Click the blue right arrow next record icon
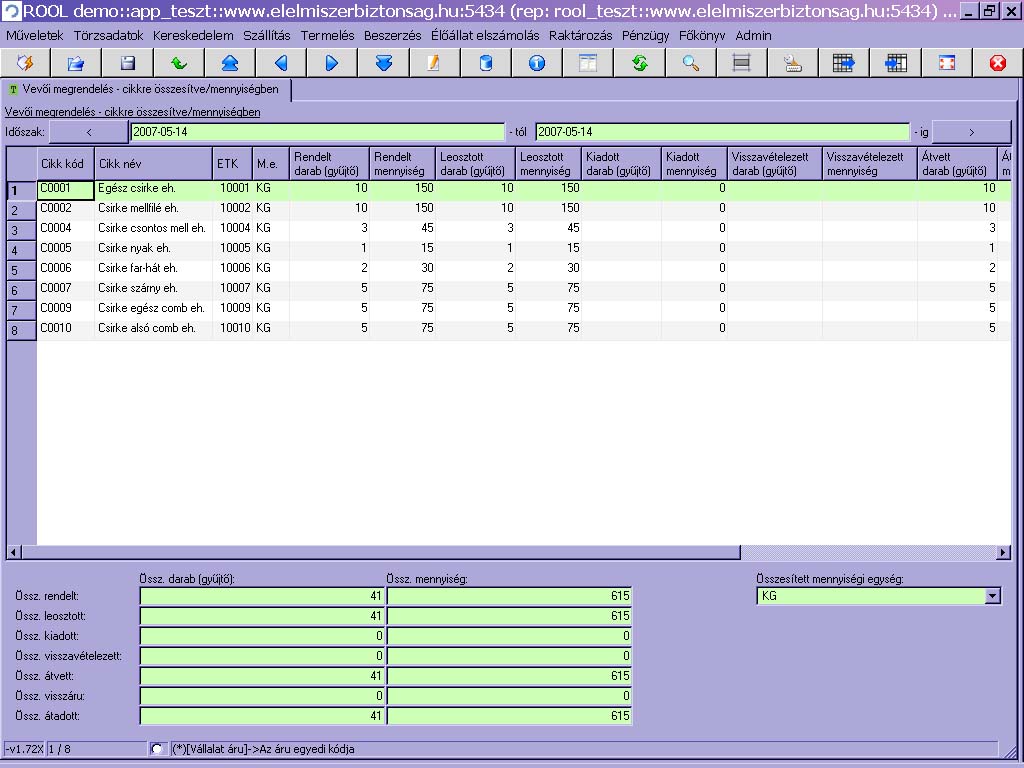The width and height of the screenshot is (1024, 768). 332,63
